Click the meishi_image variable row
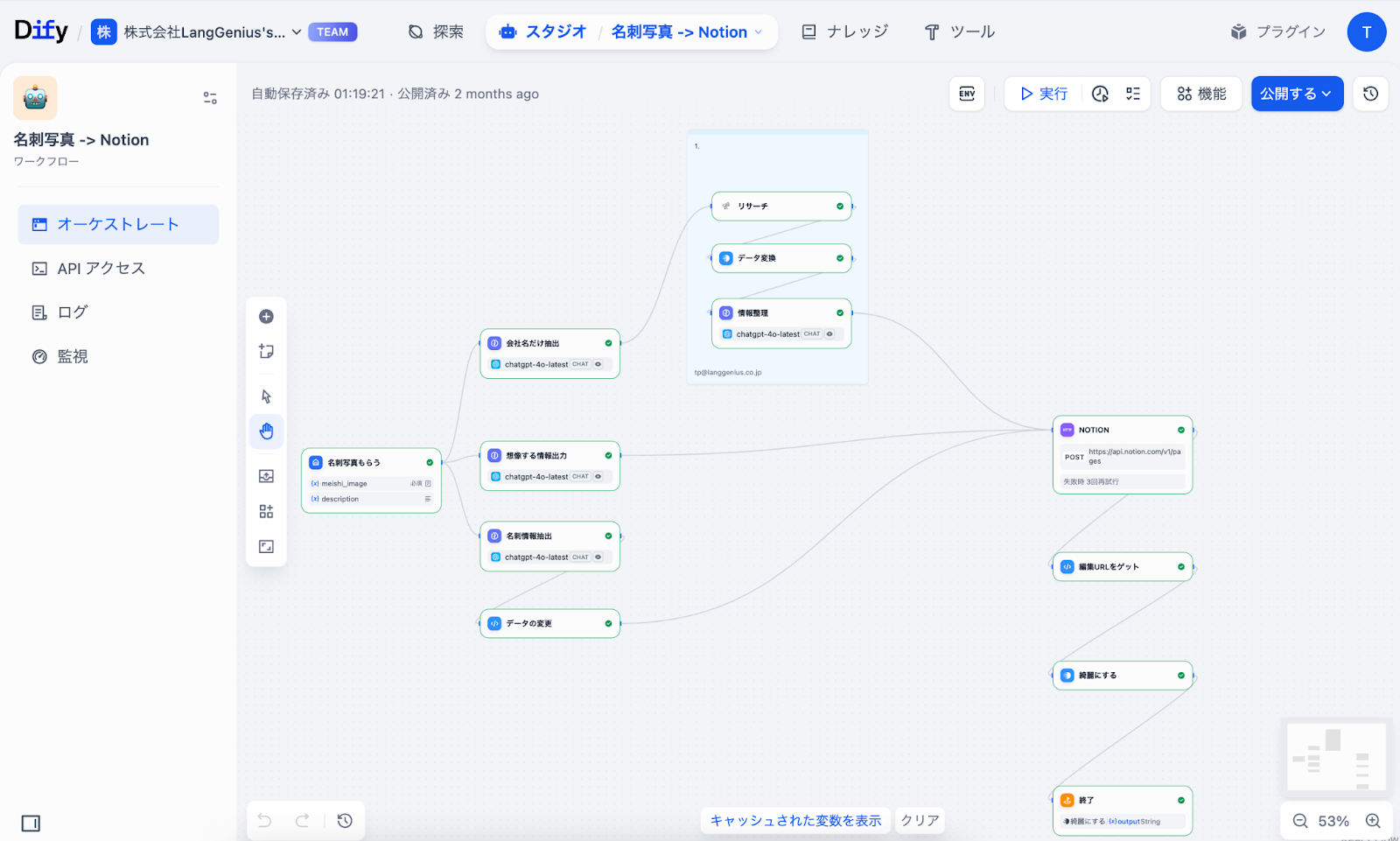 coord(371,484)
